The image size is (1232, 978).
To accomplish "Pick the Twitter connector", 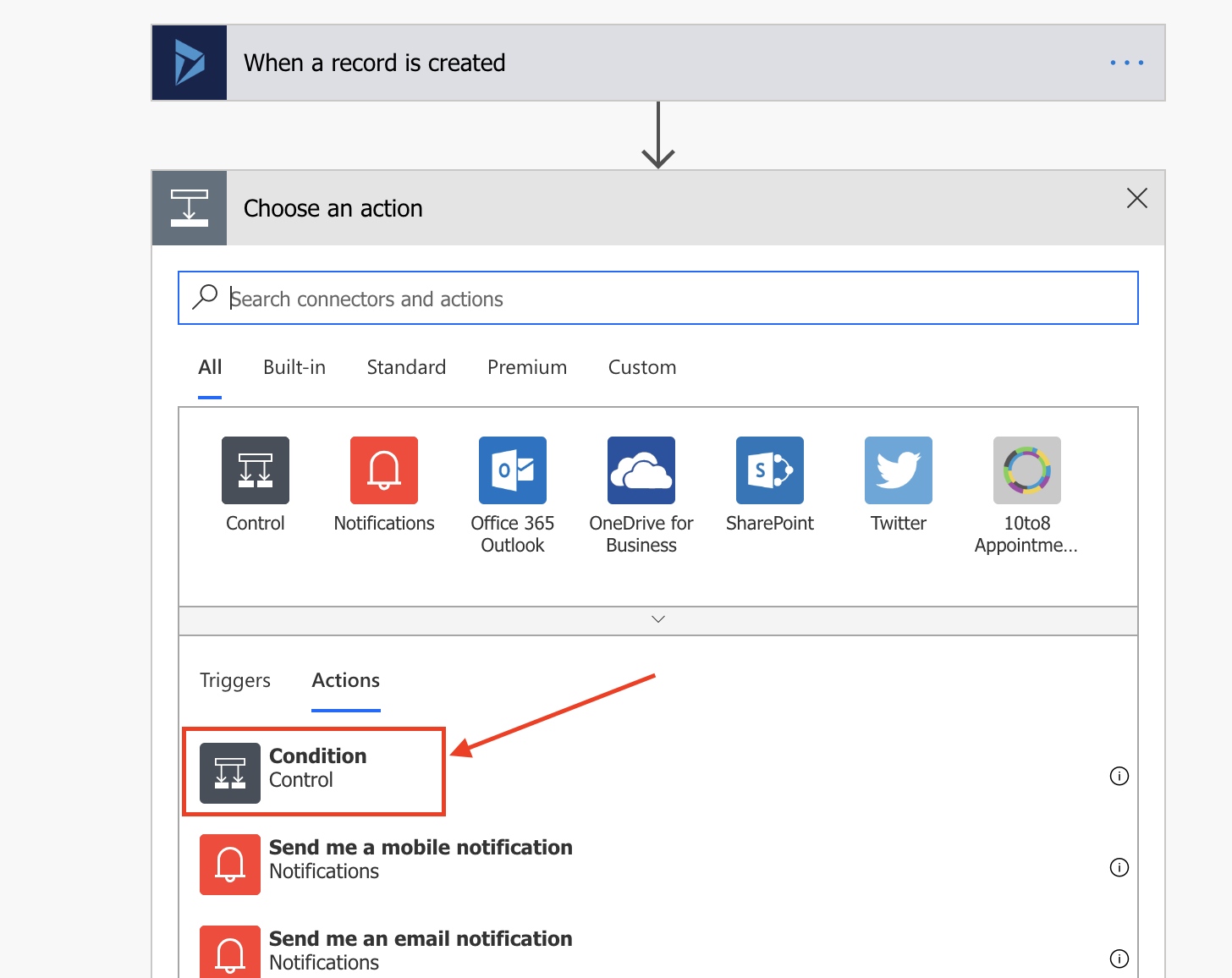I will pos(899,470).
